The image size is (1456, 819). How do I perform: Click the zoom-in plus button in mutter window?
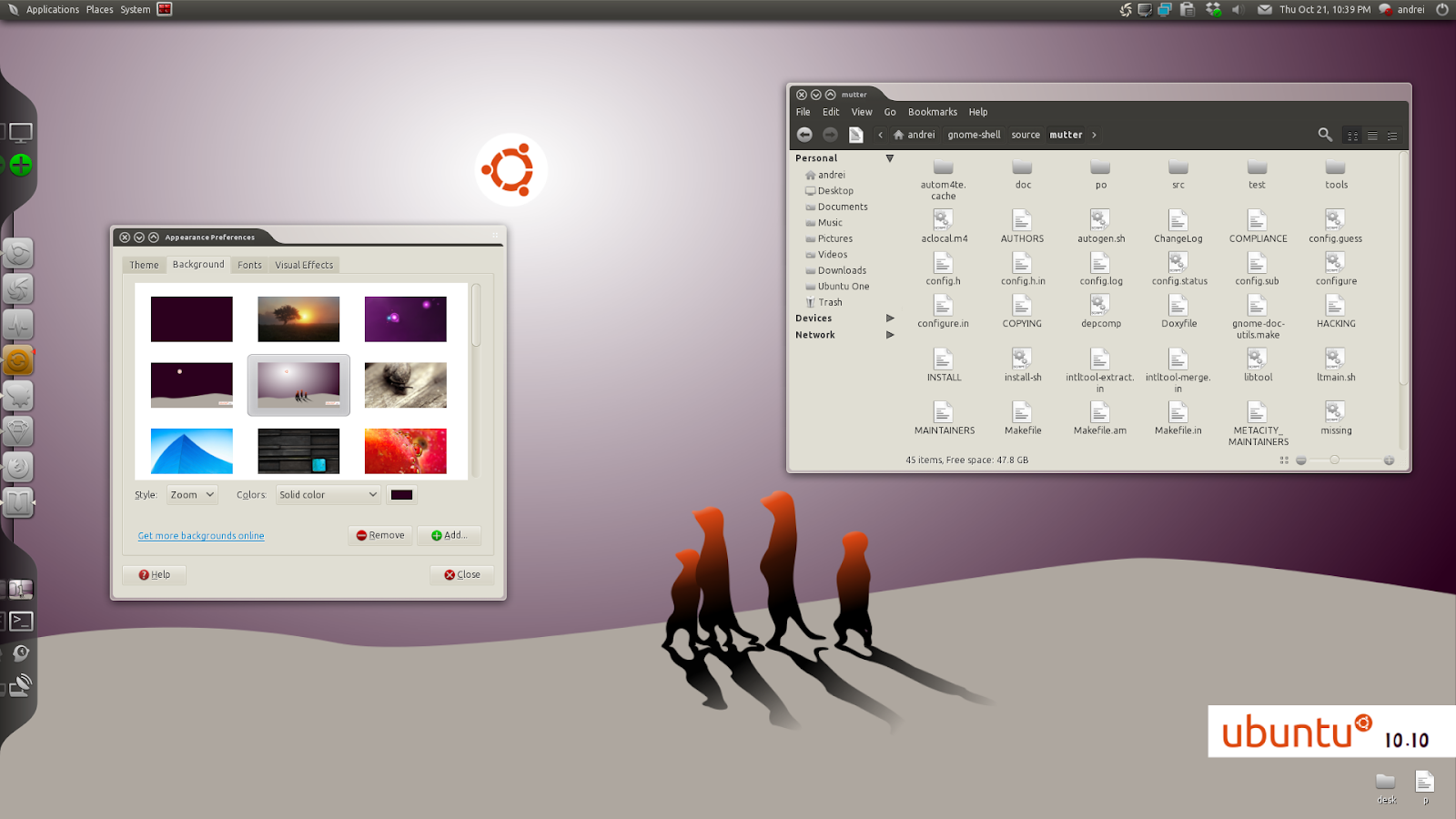[x=1389, y=460]
